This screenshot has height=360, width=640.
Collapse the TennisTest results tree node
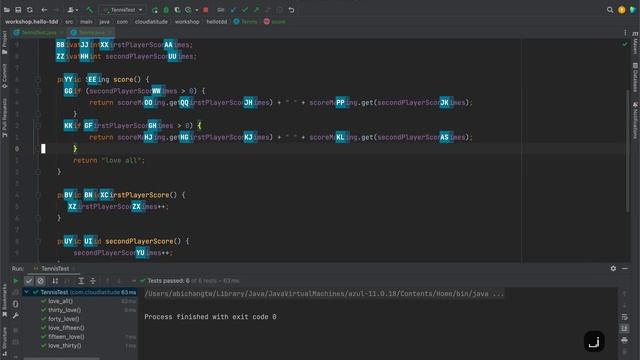(27, 292)
